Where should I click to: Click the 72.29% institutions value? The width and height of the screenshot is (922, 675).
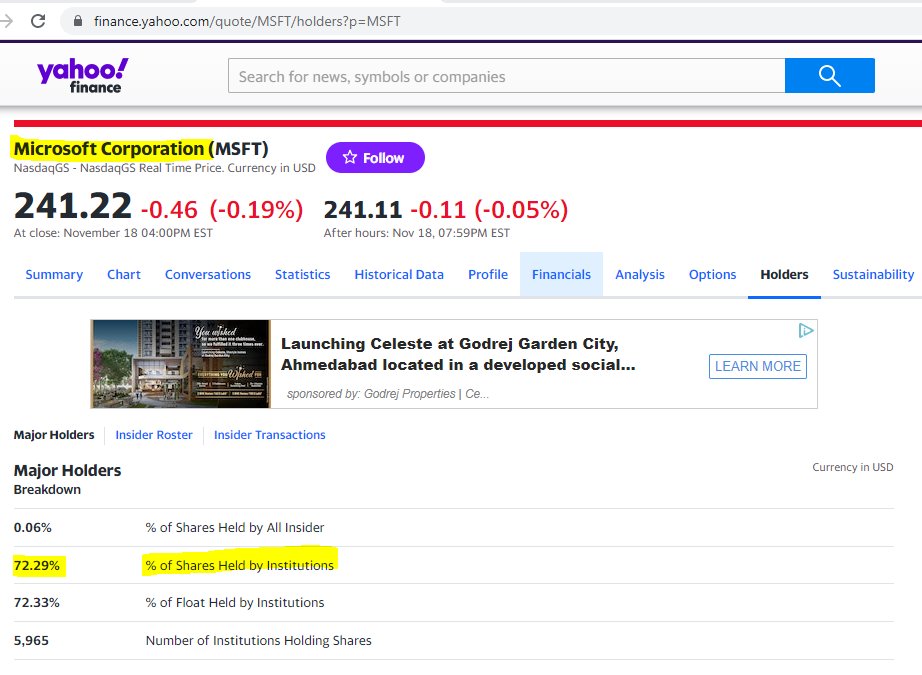coord(36,566)
